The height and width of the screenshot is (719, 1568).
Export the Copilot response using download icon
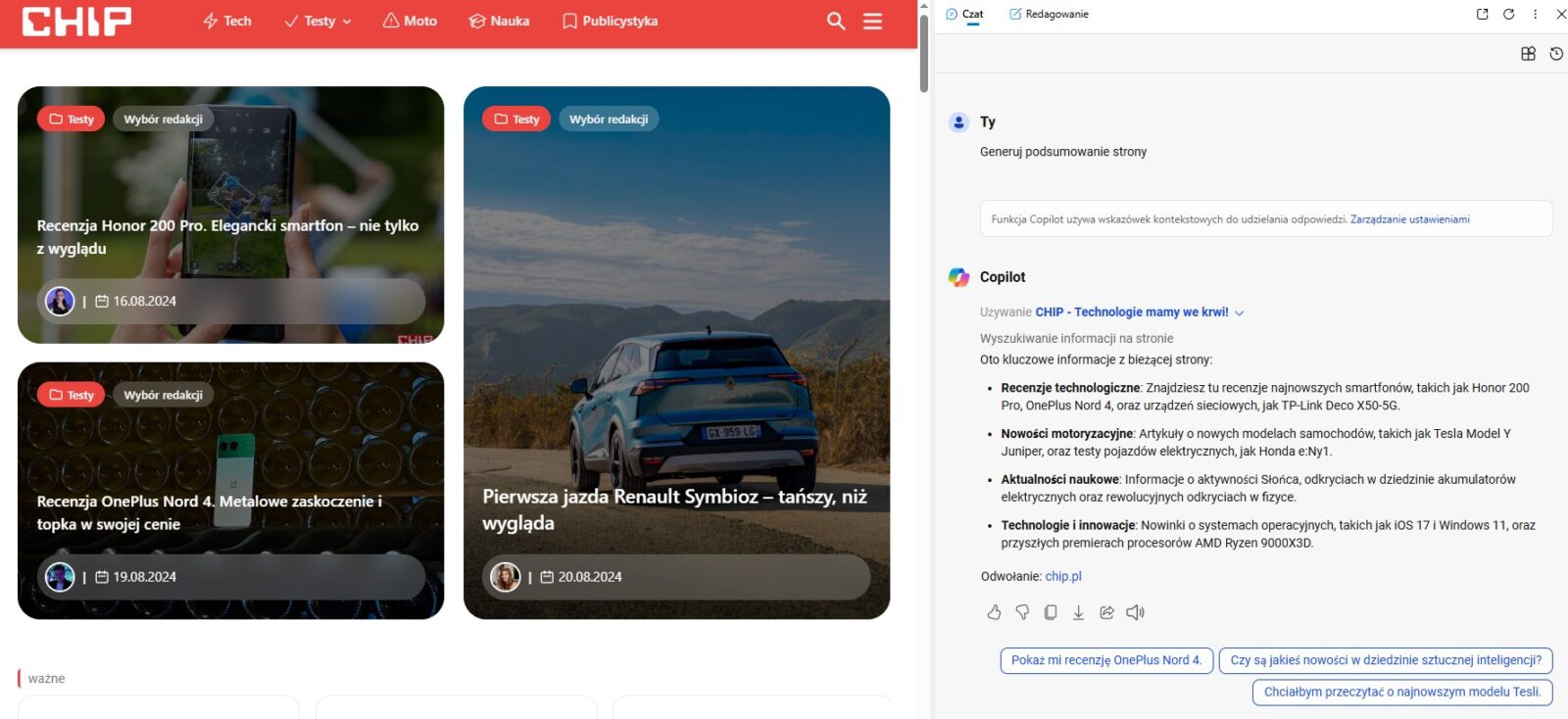click(x=1078, y=612)
